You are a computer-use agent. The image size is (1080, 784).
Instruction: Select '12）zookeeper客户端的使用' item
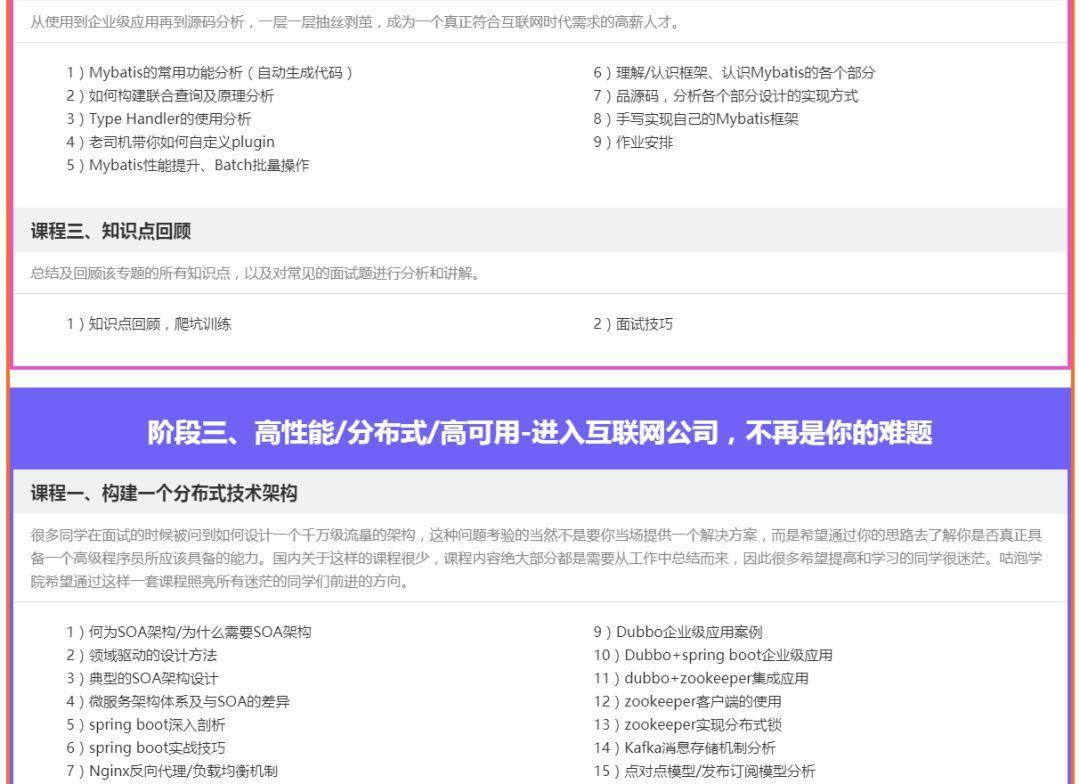[x=687, y=701]
